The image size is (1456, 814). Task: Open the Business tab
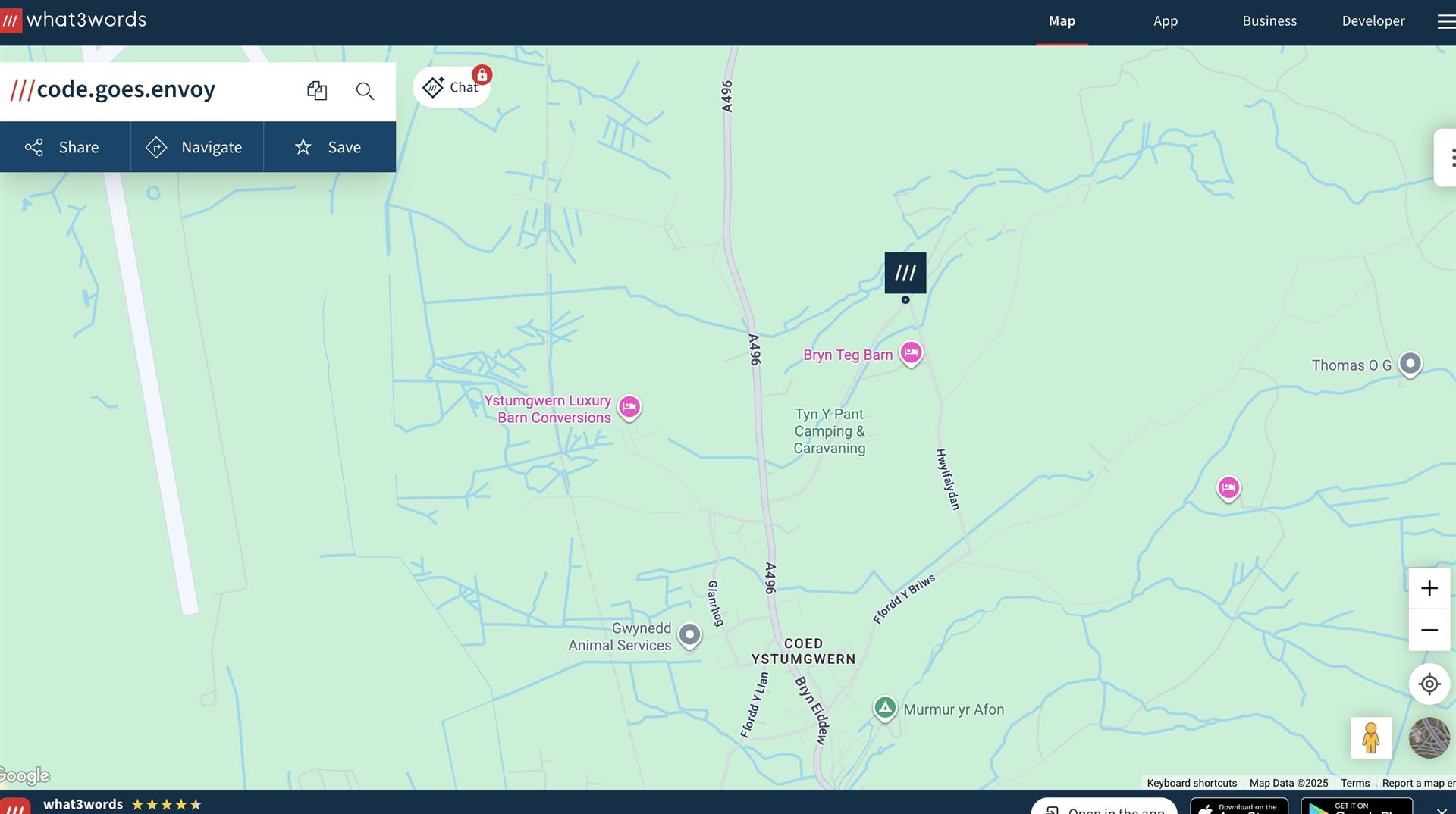click(x=1269, y=21)
